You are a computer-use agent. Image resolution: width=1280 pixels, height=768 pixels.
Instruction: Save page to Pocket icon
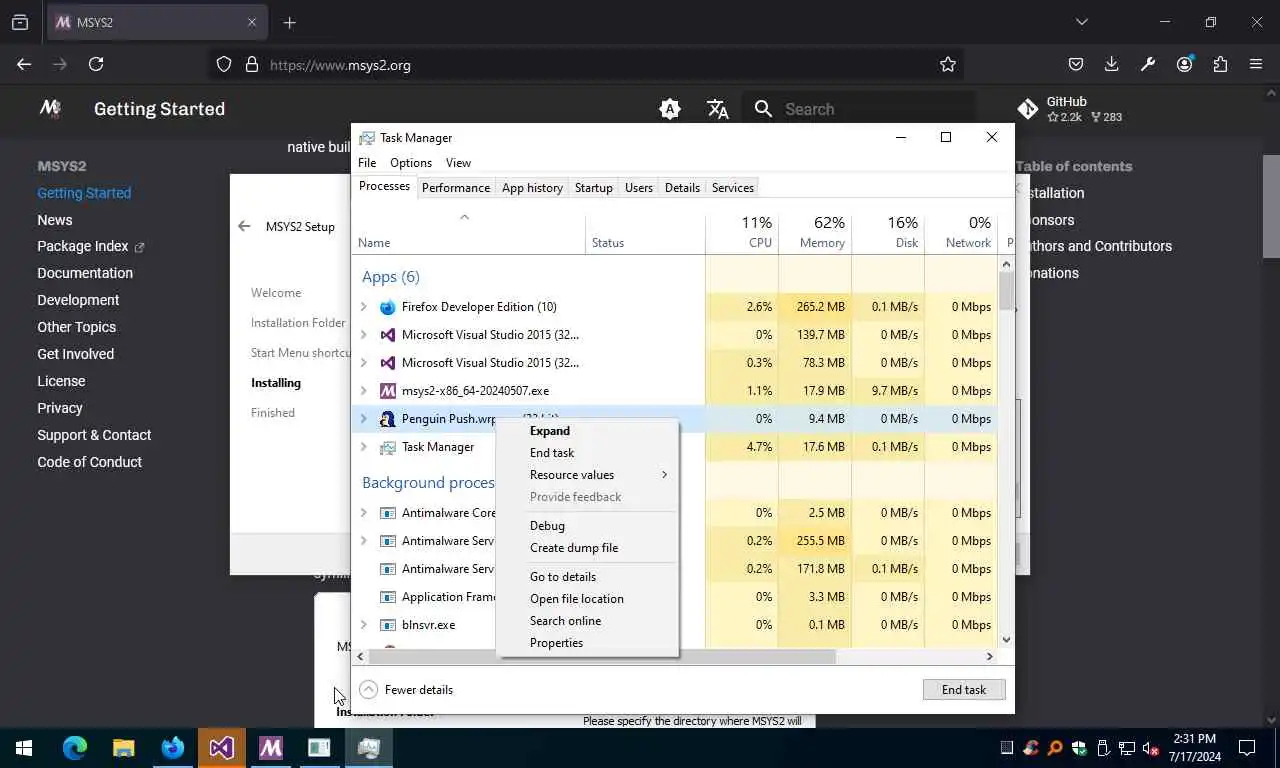(x=1076, y=64)
